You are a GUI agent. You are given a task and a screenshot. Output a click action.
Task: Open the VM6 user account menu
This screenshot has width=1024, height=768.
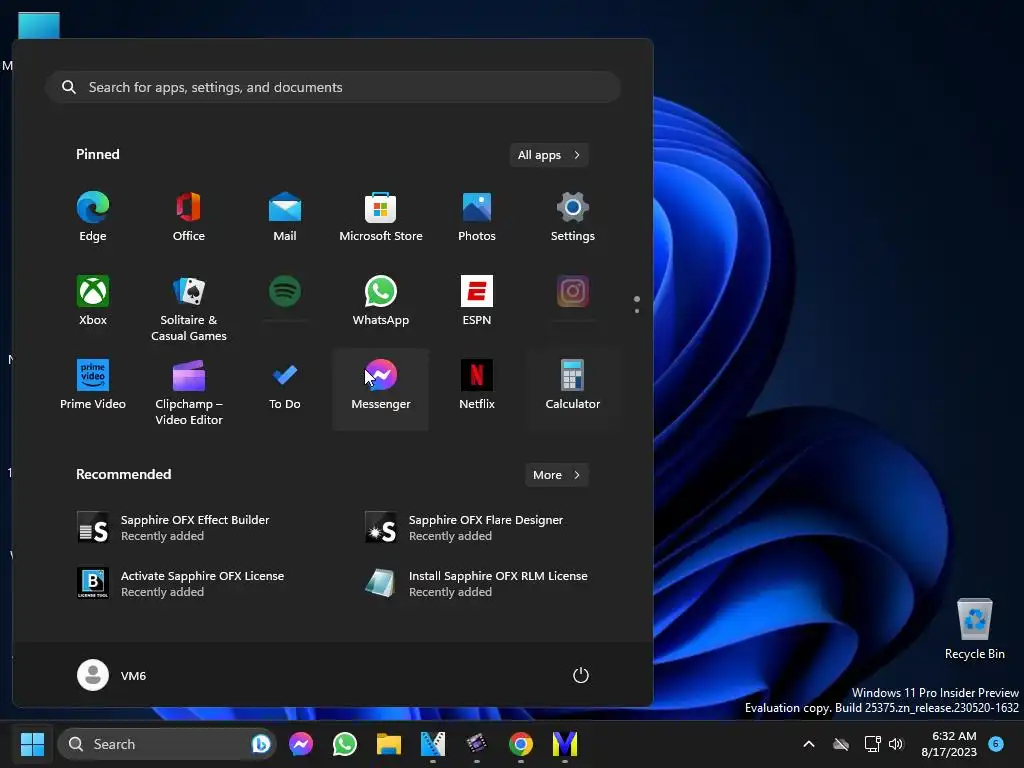[x=112, y=675]
